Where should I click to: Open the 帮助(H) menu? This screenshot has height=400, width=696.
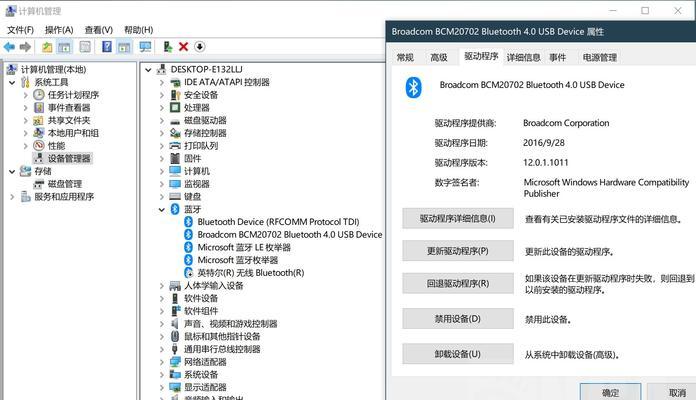(x=138, y=30)
